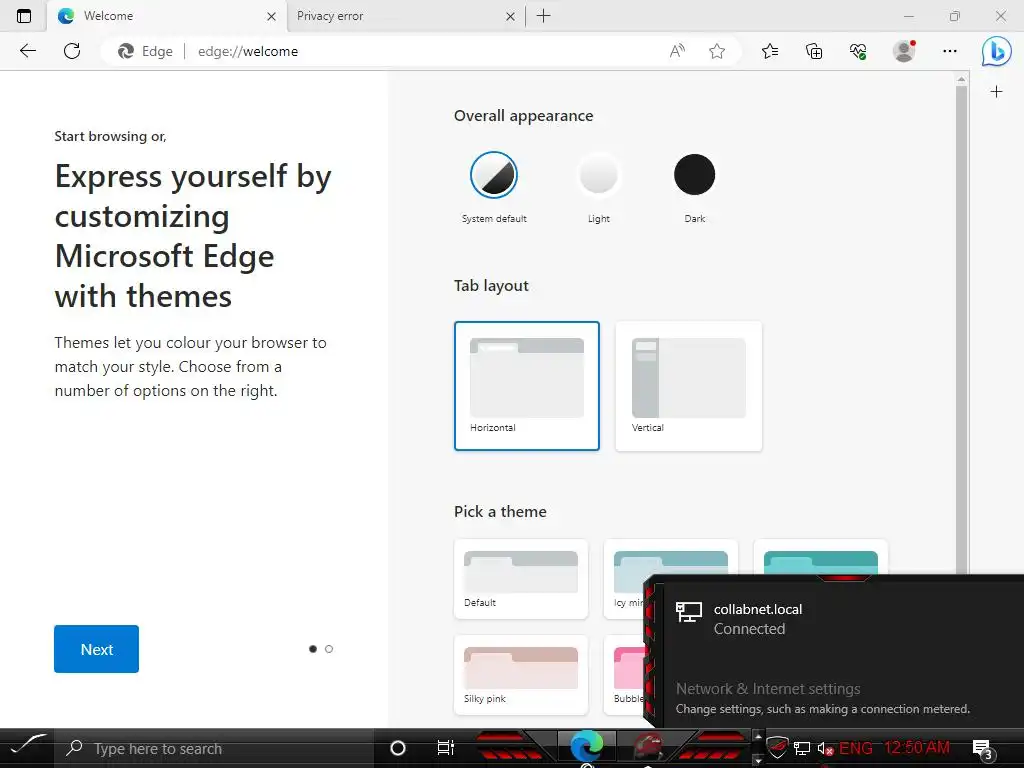This screenshot has width=1024, height=768.
Task: Click the 'Pick a theme' heading
Action: coord(500,511)
